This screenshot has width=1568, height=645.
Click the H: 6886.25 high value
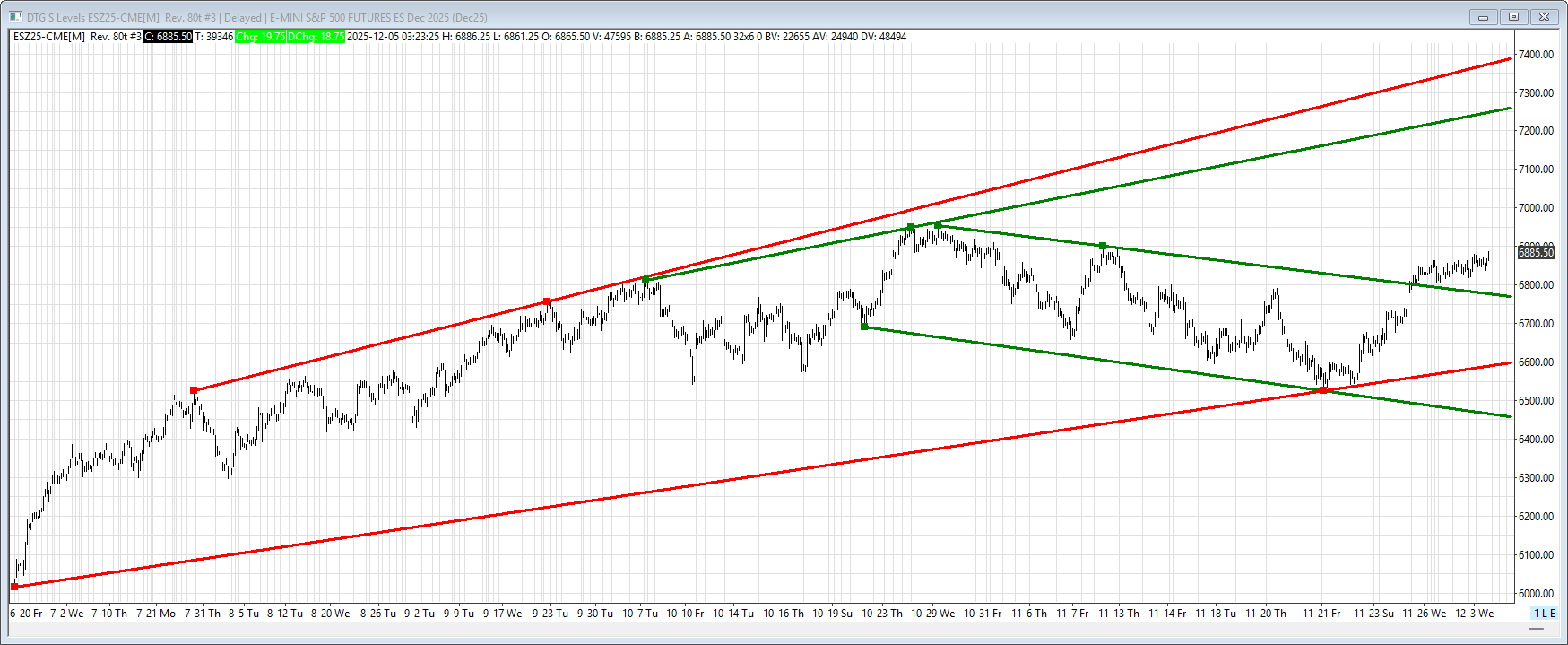tap(466, 37)
